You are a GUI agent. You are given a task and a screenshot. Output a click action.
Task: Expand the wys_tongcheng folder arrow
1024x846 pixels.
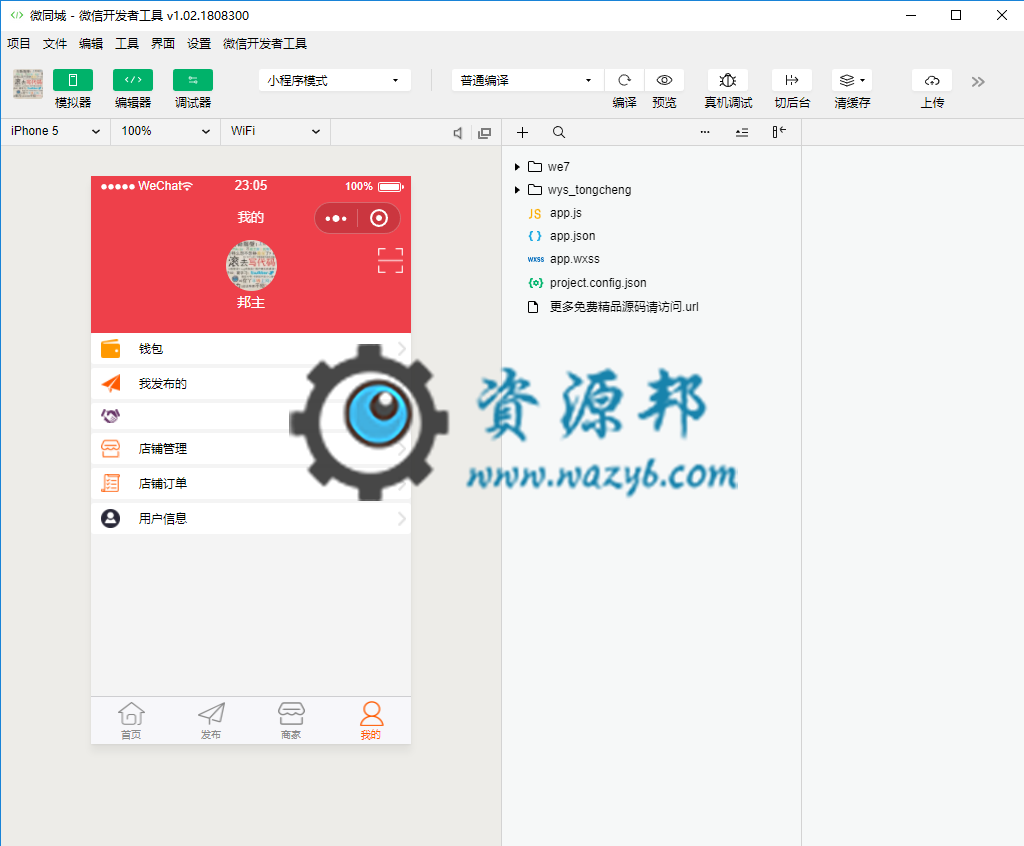(x=517, y=189)
